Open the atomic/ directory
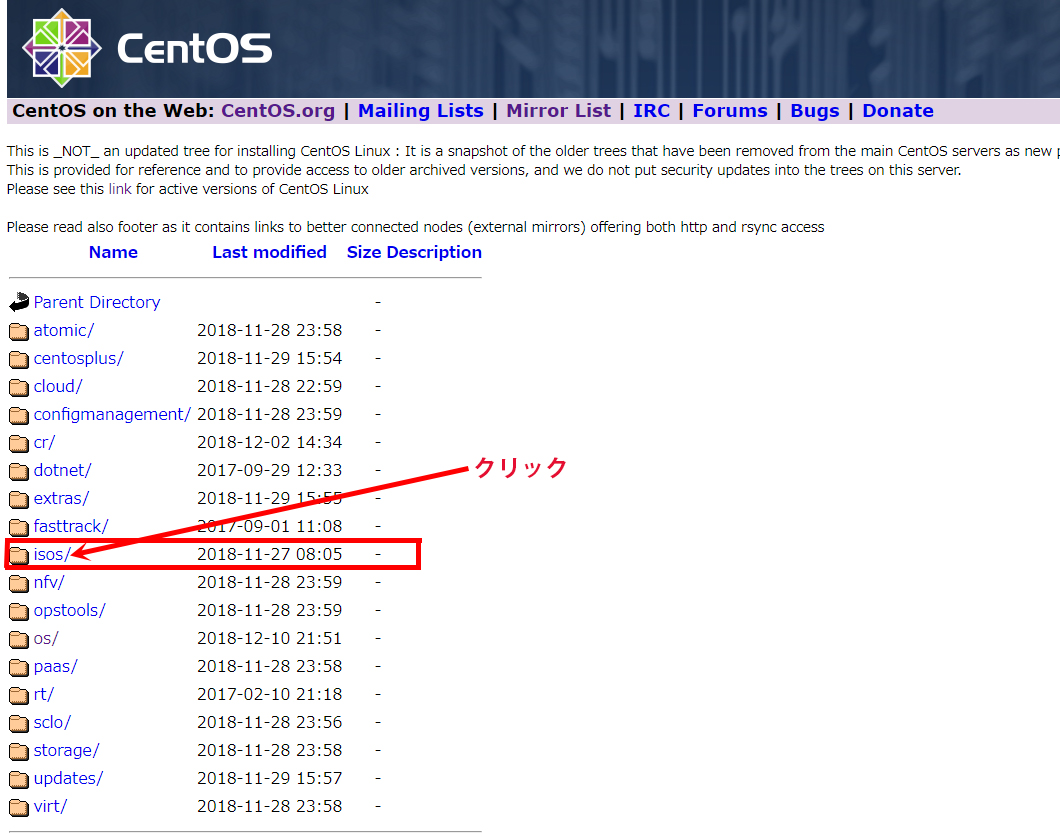This screenshot has height=838, width=1060. click(64, 330)
